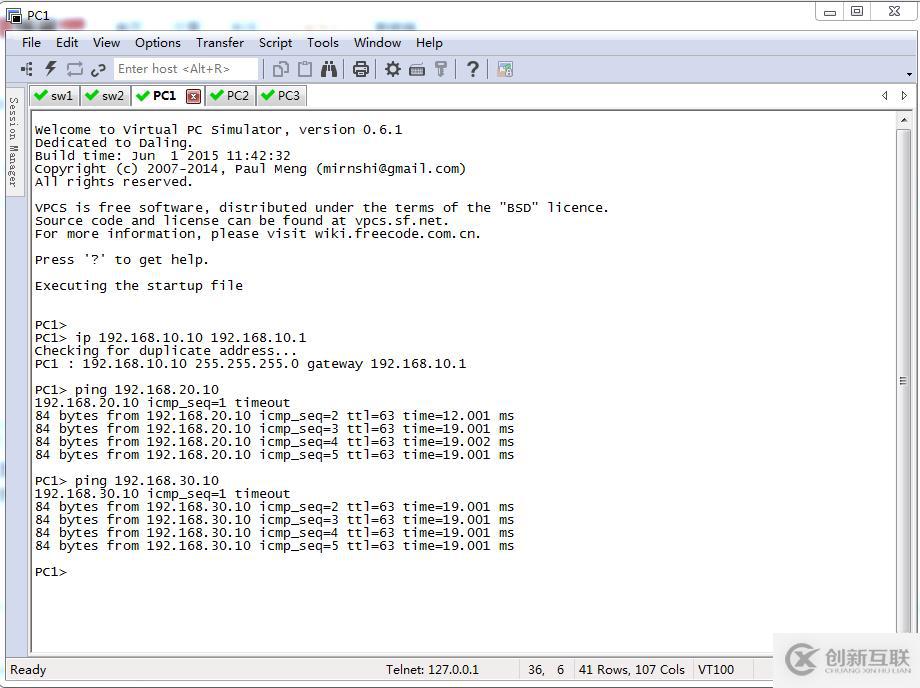Open the Script menu
The width and height of the screenshot is (920, 688).
tap(276, 43)
